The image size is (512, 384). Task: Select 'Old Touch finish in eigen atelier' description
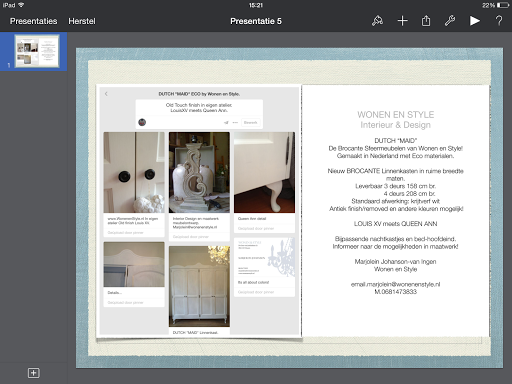point(199,105)
